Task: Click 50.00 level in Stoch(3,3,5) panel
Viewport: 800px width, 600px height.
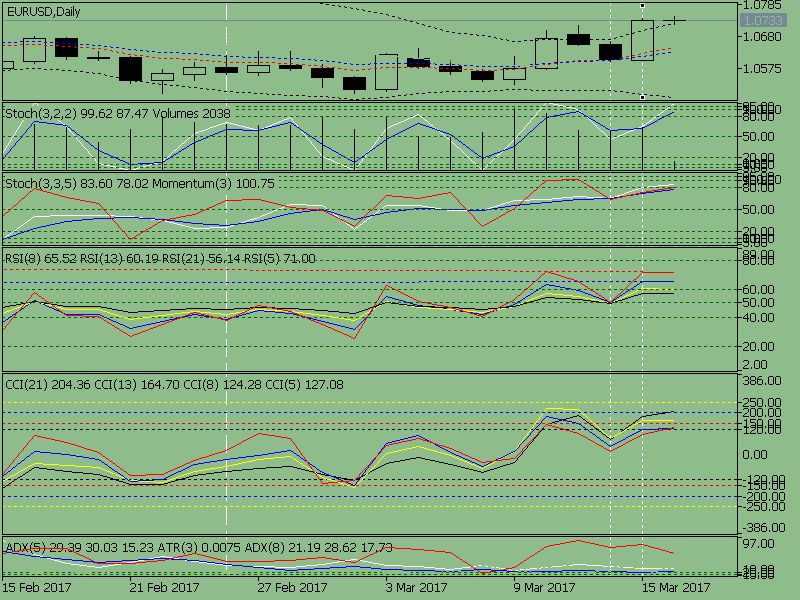Action: coord(758,210)
